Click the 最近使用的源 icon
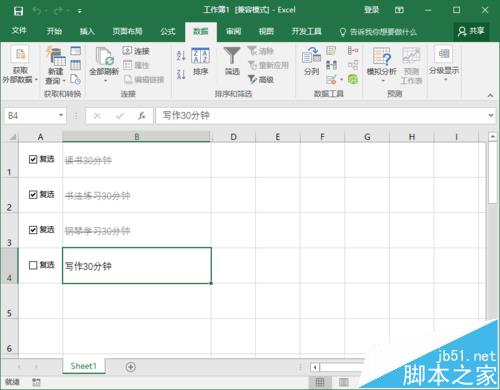The image size is (500, 390). 76,79
